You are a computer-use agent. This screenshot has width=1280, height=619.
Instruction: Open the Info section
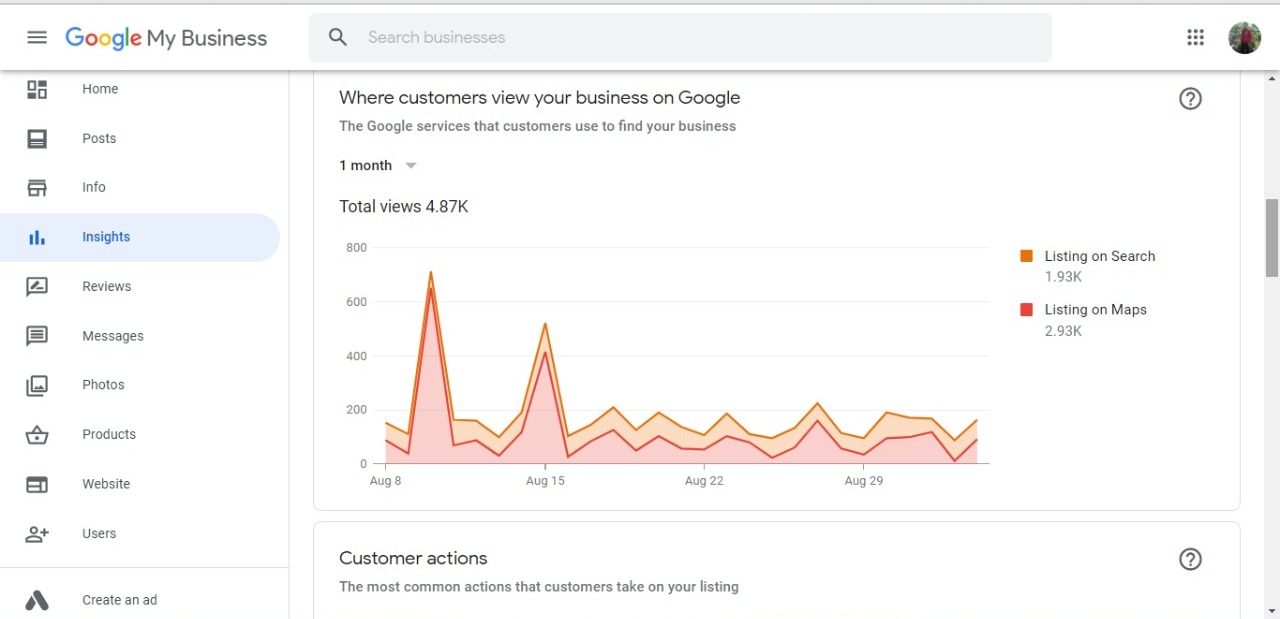pos(94,187)
